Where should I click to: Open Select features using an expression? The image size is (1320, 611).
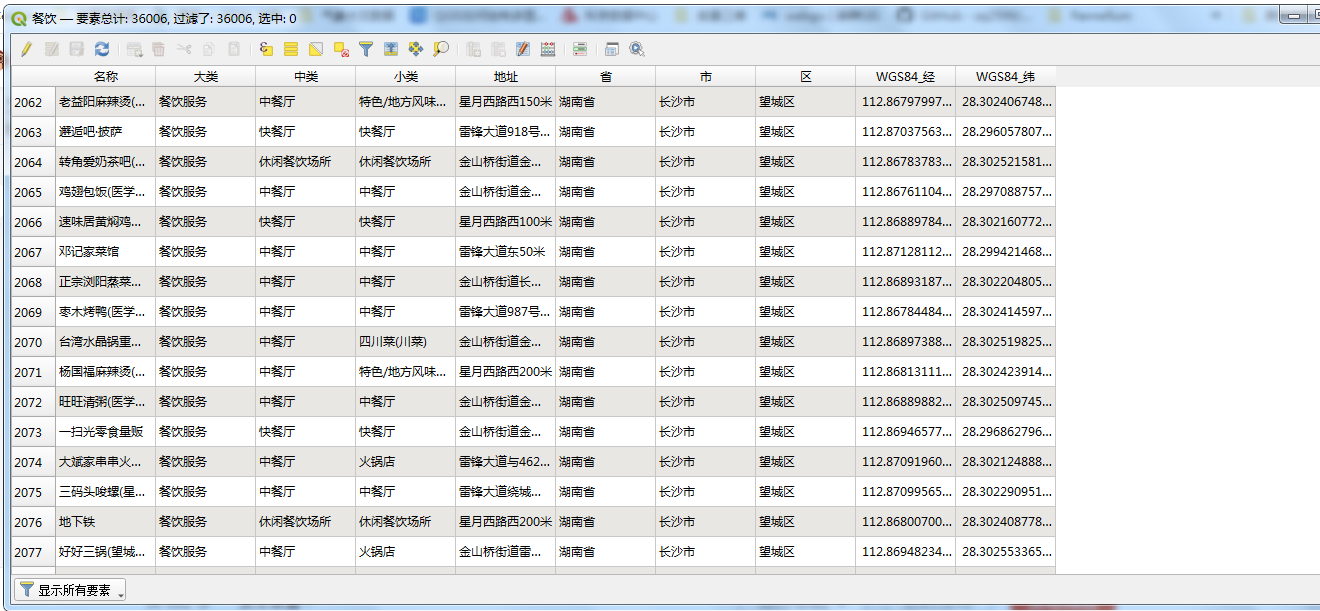click(266, 49)
